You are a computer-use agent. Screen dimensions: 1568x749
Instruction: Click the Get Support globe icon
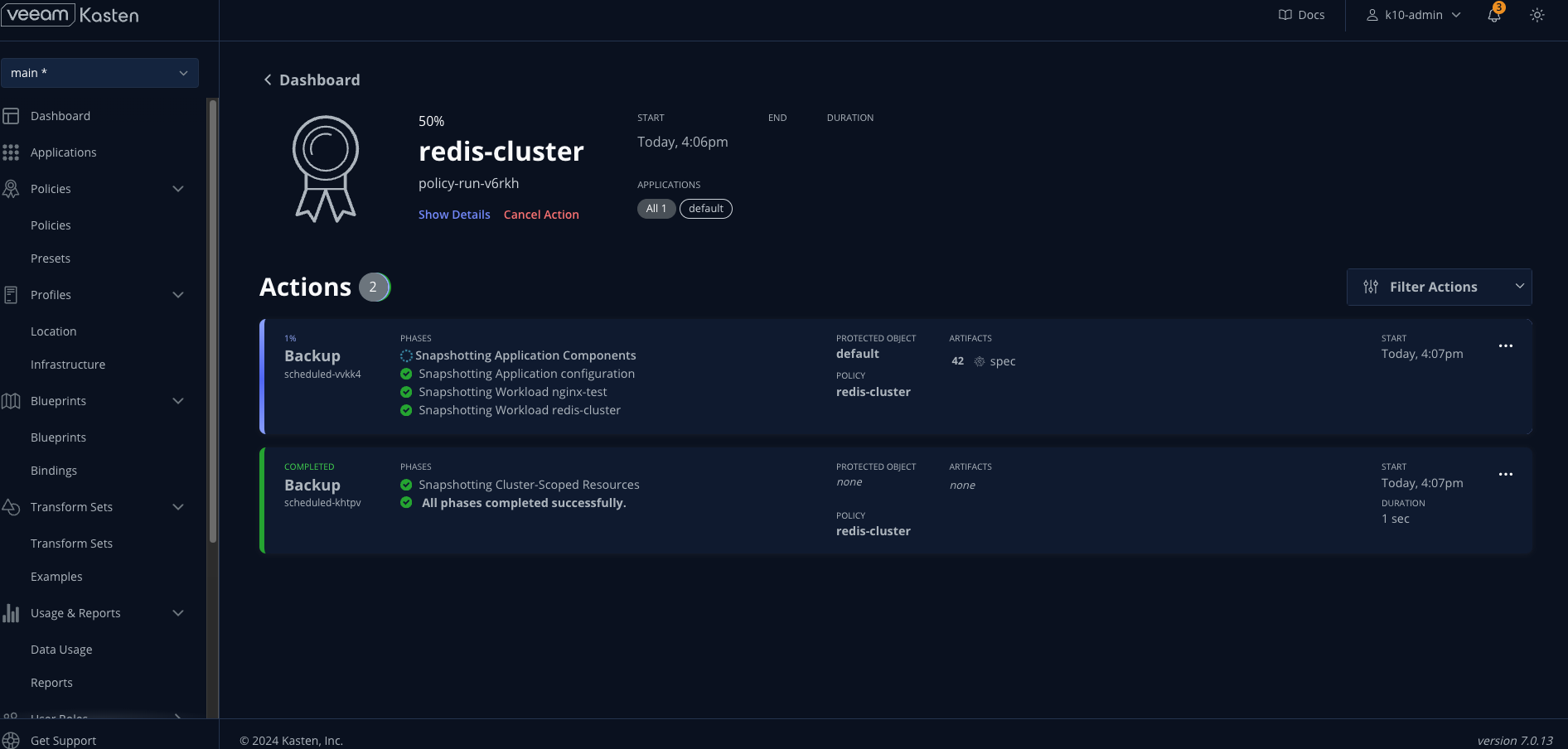pyautogui.click(x=11, y=741)
